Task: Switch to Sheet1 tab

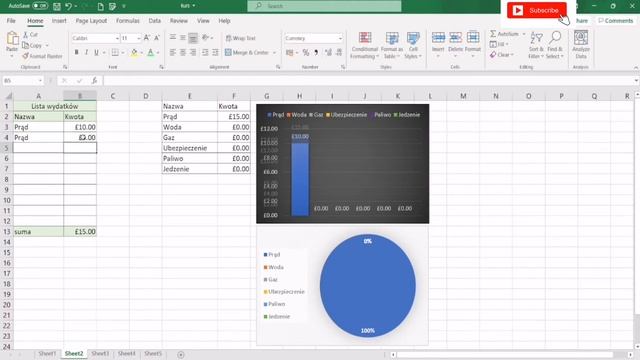Action: [47, 353]
